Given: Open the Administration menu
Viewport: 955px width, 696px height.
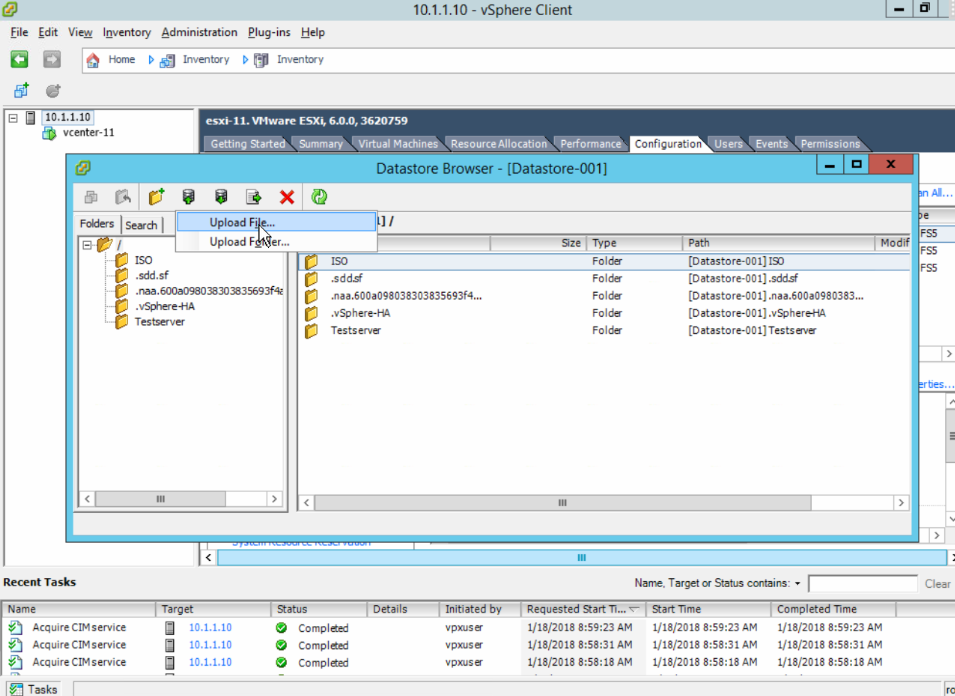Looking at the screenshot, I should click(x=199, y=33).
